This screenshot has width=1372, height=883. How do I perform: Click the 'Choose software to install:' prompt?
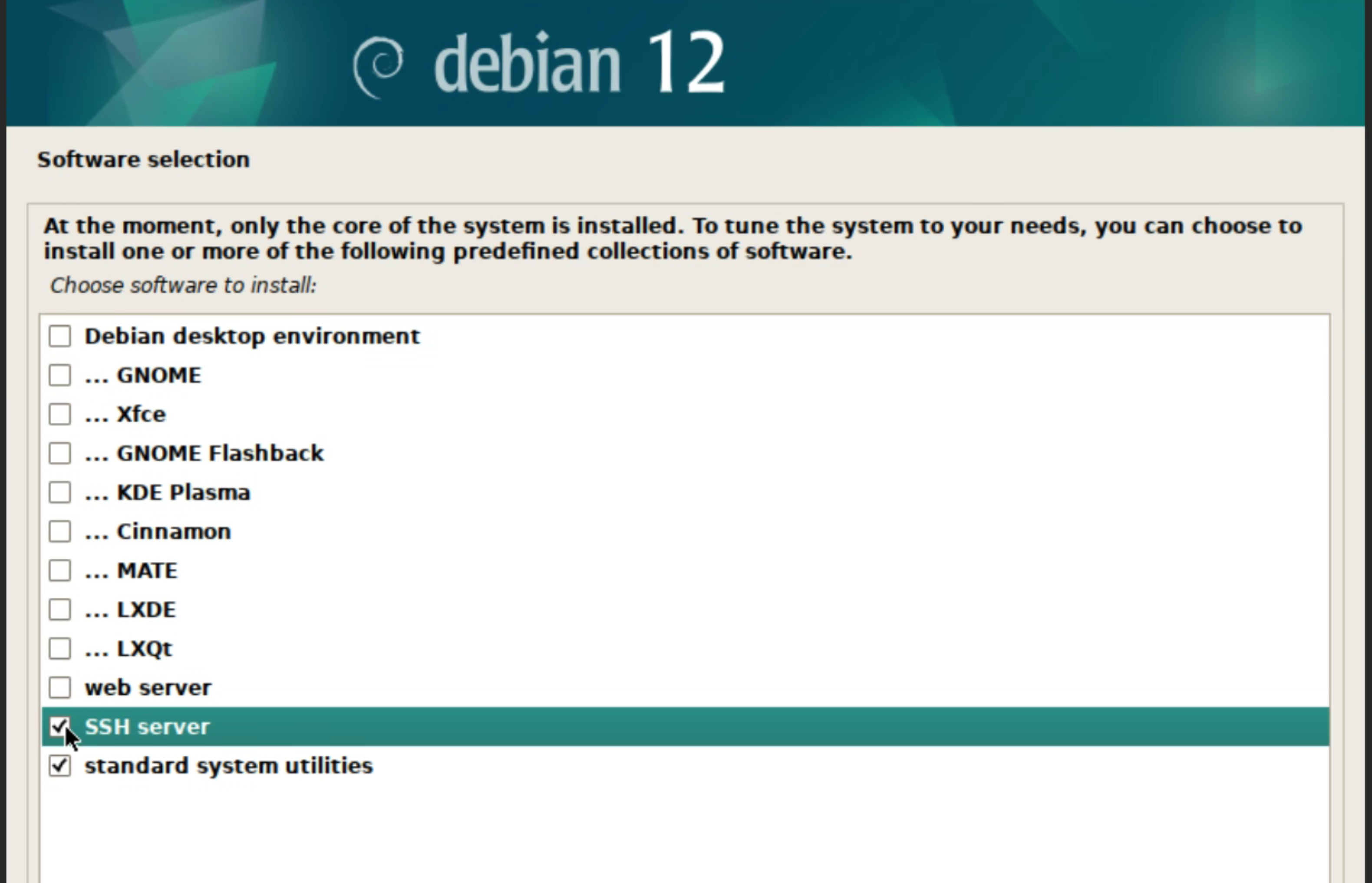tap(183, 286)
